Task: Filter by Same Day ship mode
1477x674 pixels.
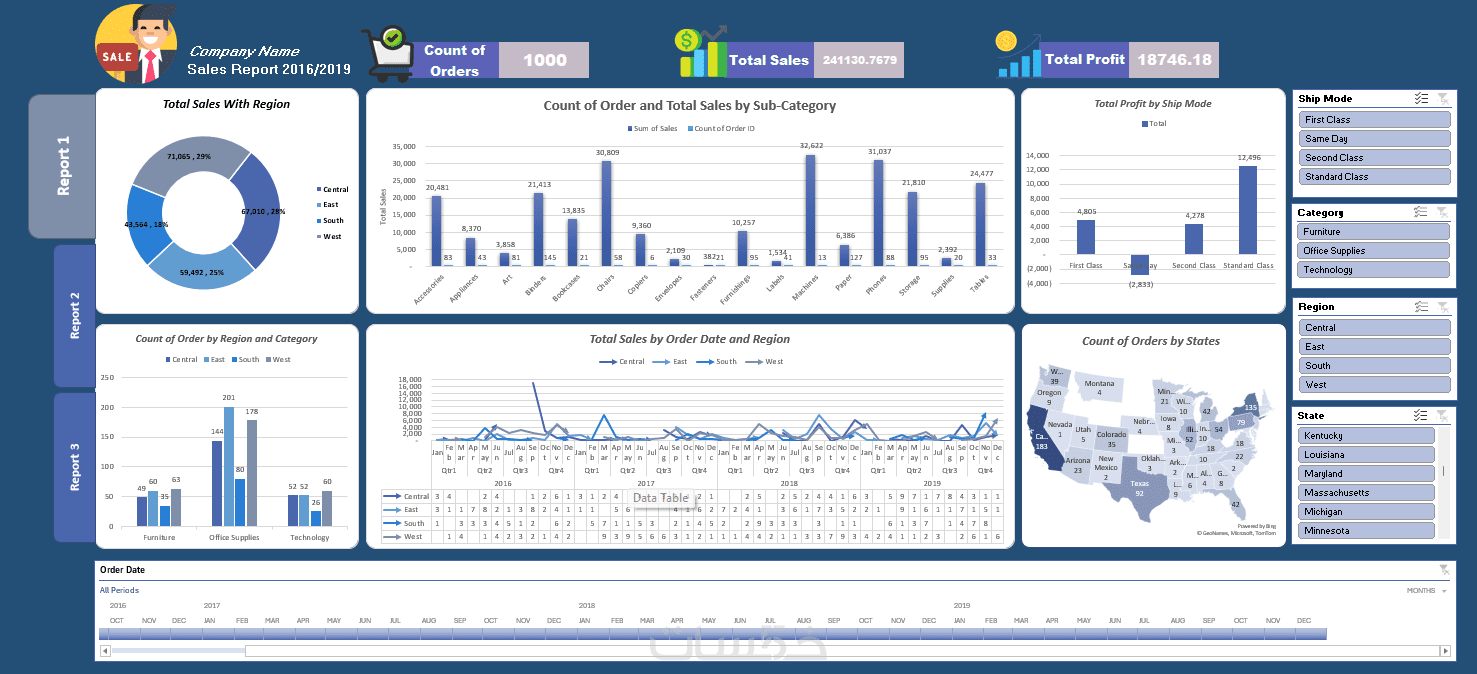Action: [1375, 139]
